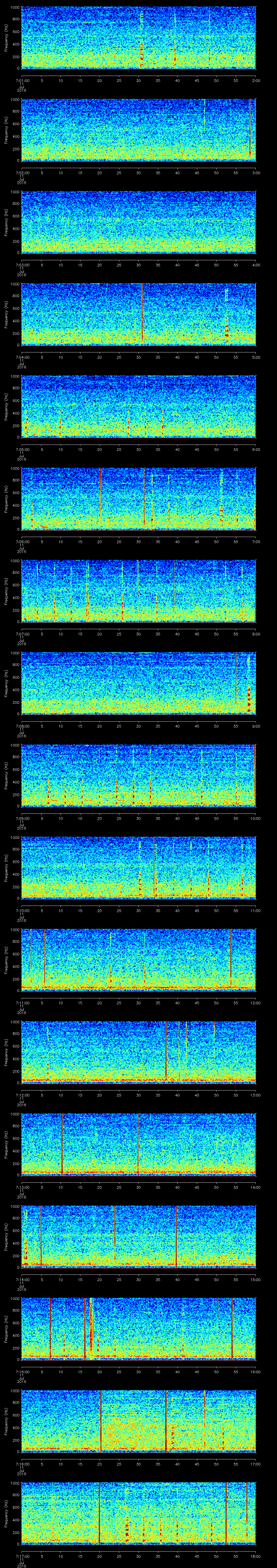Select the '15:00' end time label
277x1568 pixels.
[x=256, y=1279]
